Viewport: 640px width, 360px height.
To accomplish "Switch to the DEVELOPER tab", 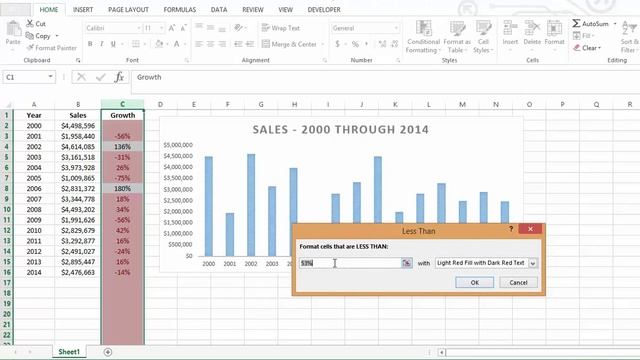I will (324, 9).
